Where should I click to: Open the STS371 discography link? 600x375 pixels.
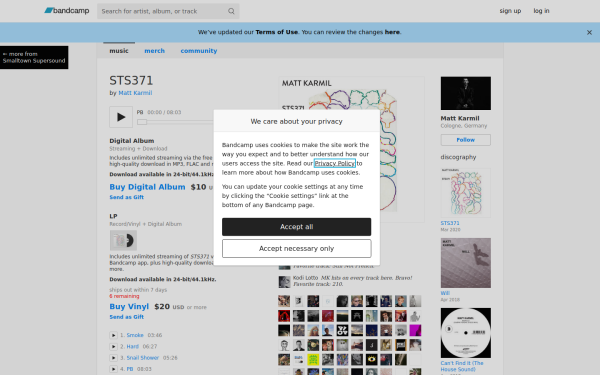pos(450,223)
